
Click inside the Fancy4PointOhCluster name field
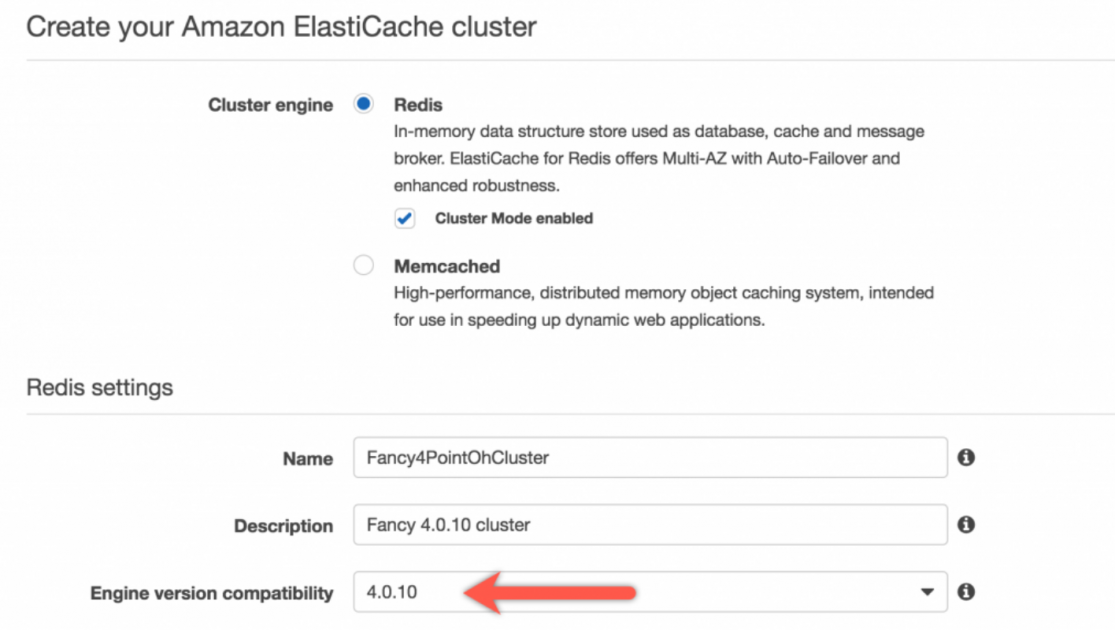tap(650, 458)
